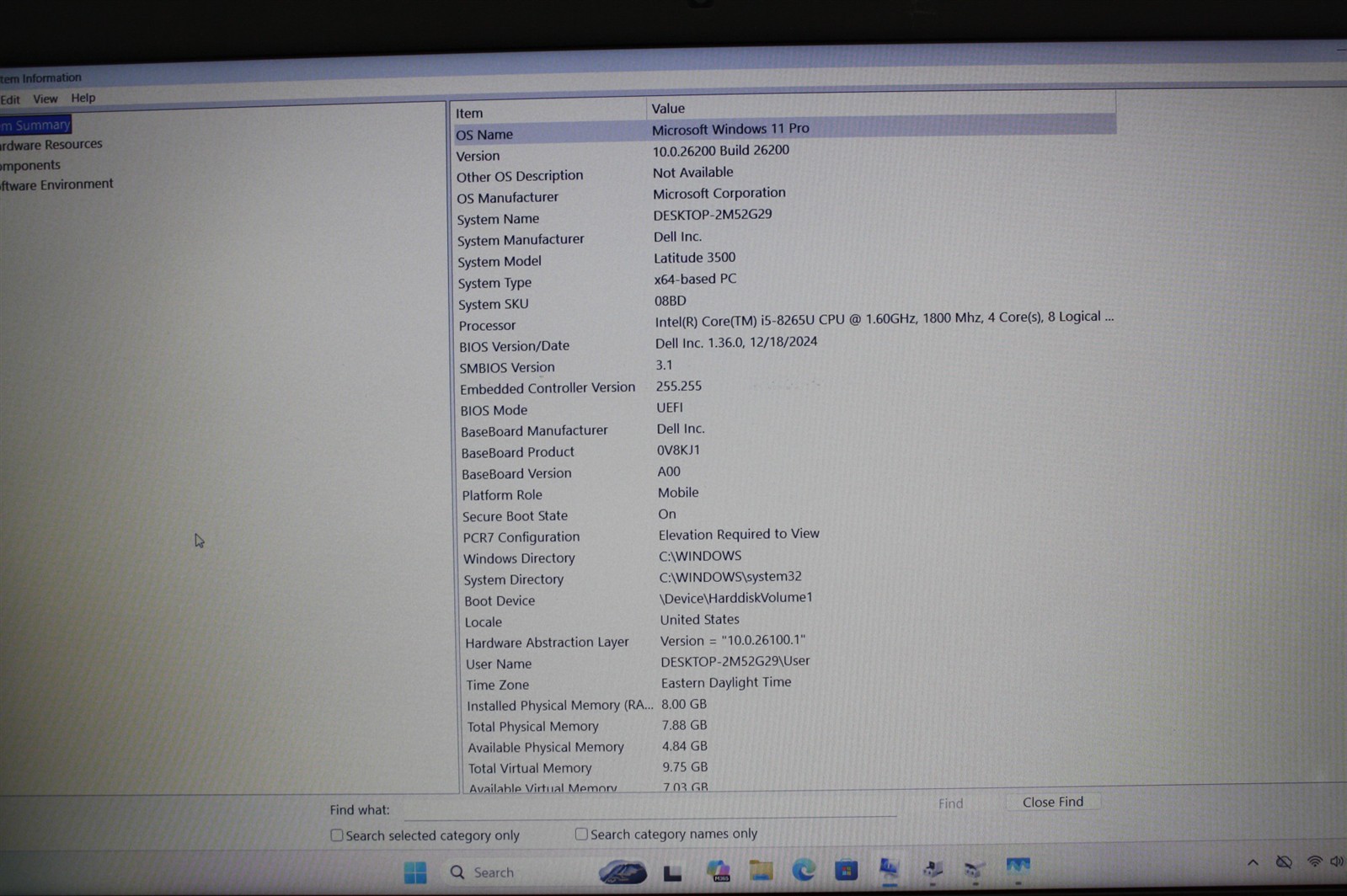Click the Find button
Screen dimensions: 1347x896
(950, 803)
